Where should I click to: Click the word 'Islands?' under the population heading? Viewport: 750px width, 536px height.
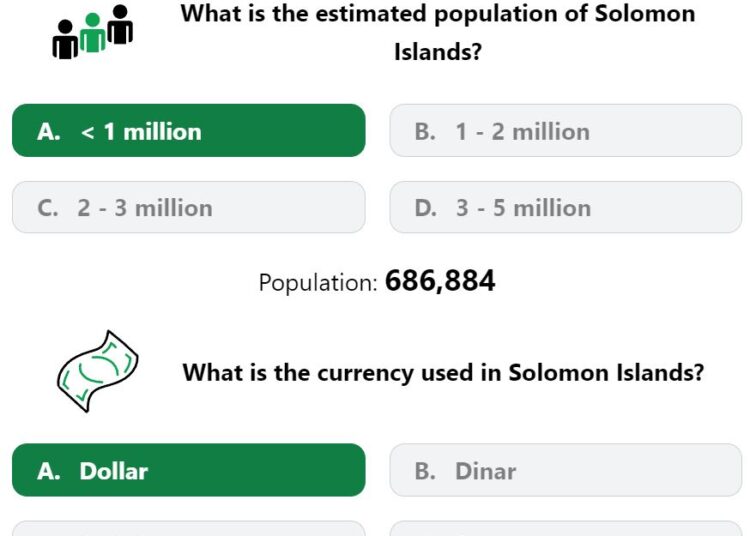click(x=438, y=52)
